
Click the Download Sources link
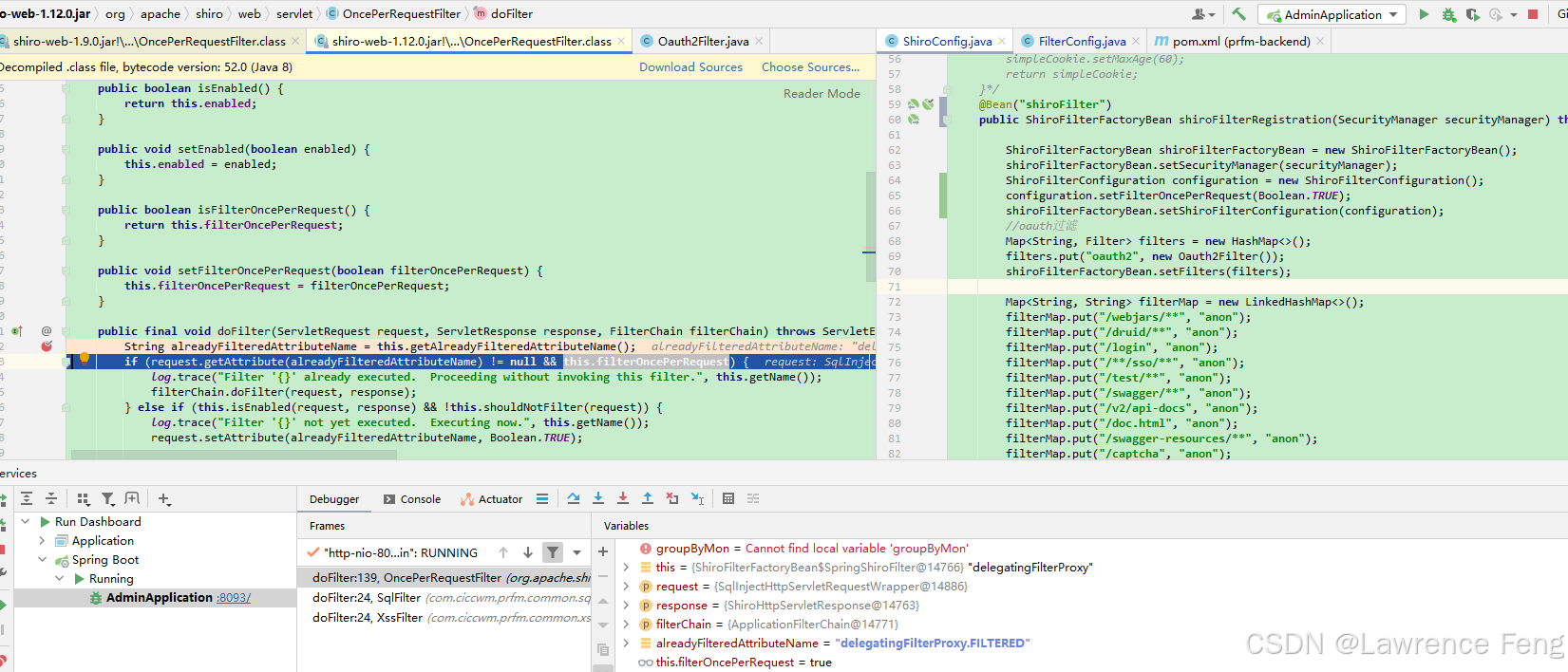click(690, 67)
